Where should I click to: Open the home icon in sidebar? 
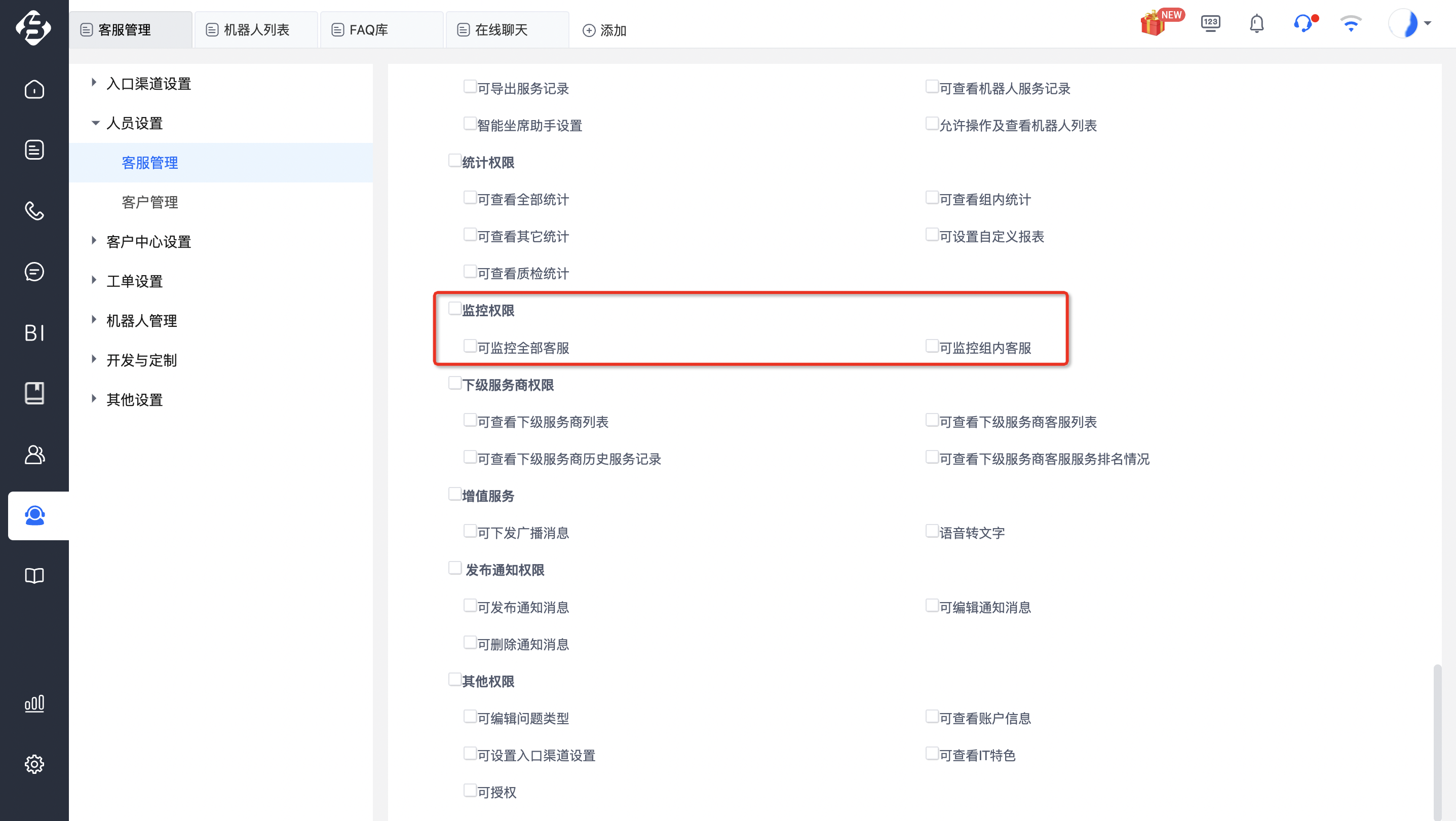[x=34, y=89]
